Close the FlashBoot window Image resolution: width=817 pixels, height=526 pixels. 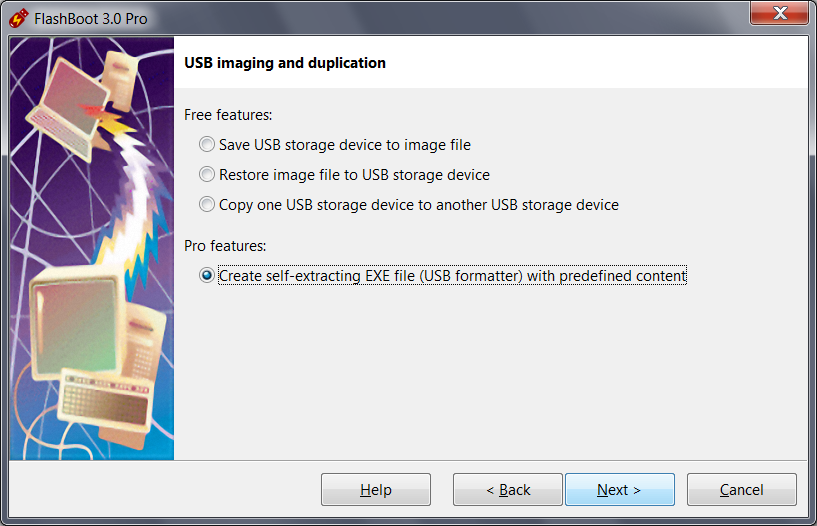point(779,13)
